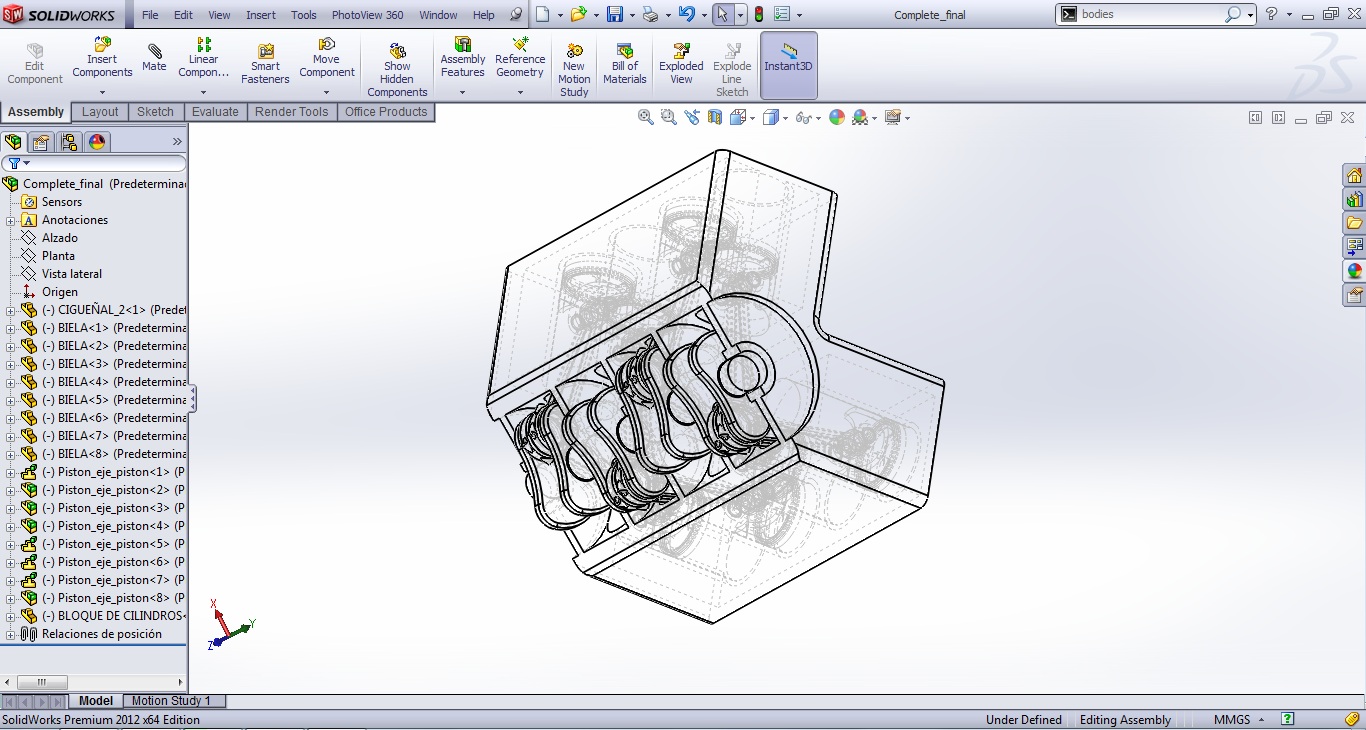The image size is (1366, 730).
Task: Click the status bar quick tips help icon
Action: pyautogui.click(x=1288, y=719)
